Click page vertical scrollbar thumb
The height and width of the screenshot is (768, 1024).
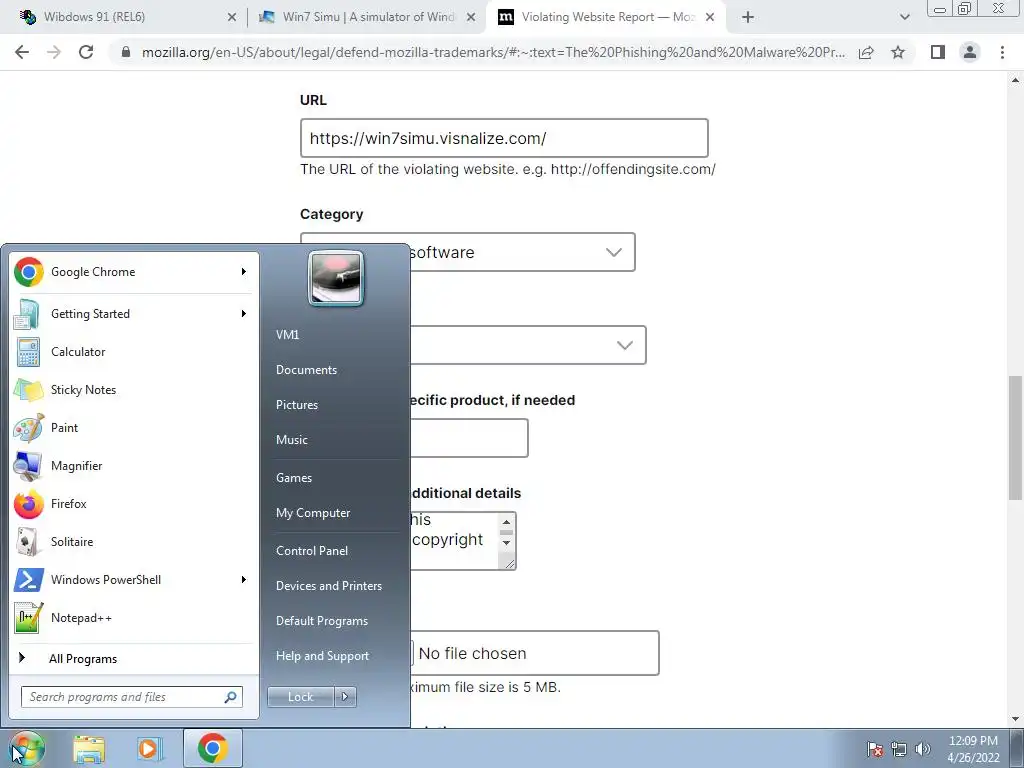(x=1016, y=438)
